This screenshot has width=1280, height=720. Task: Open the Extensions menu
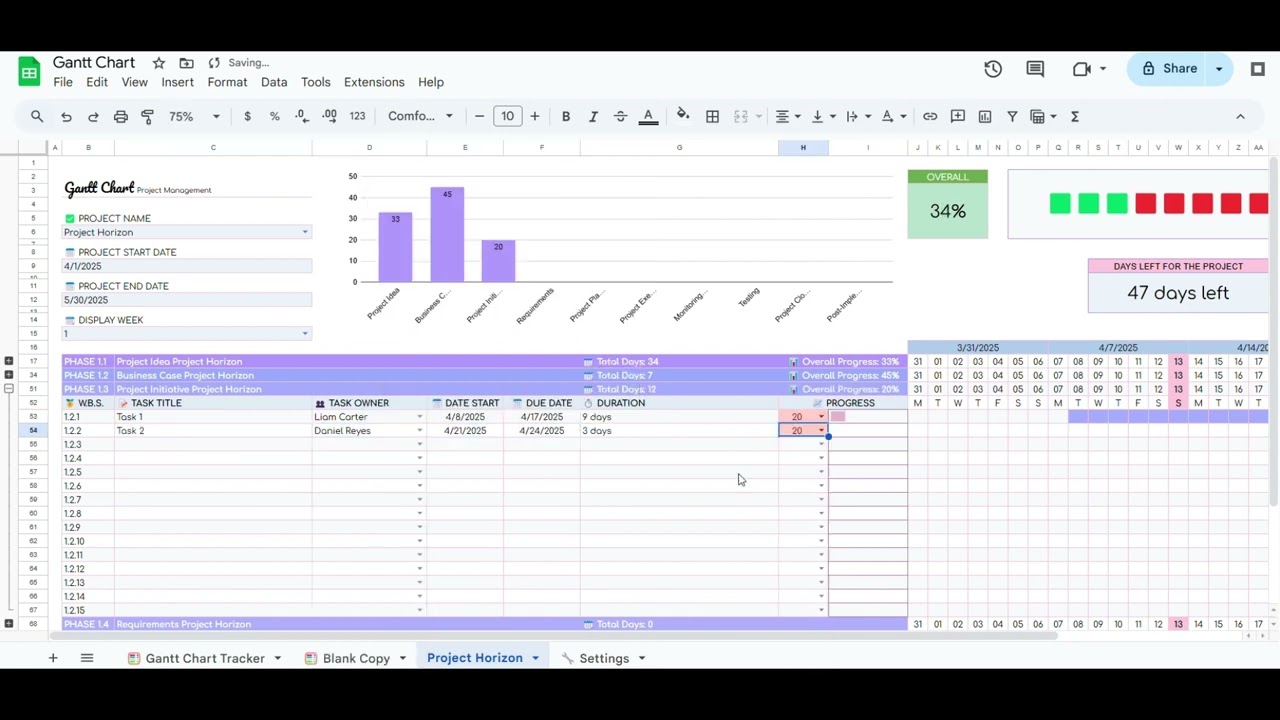click(x=374, y=82)
